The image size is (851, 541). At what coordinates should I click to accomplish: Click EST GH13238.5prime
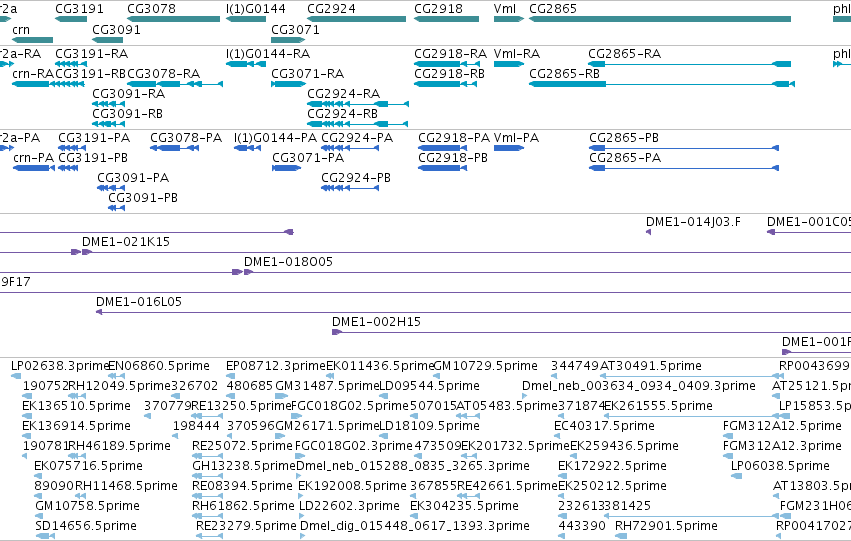tap(244, 466)
